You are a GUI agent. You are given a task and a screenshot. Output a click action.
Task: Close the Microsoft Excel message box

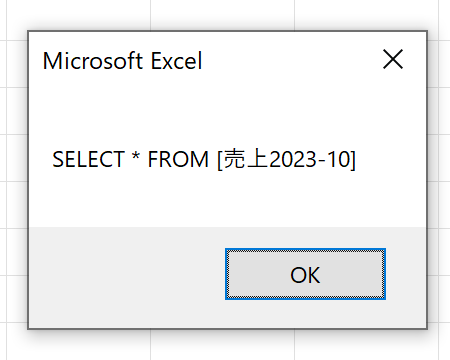(393, 59)
